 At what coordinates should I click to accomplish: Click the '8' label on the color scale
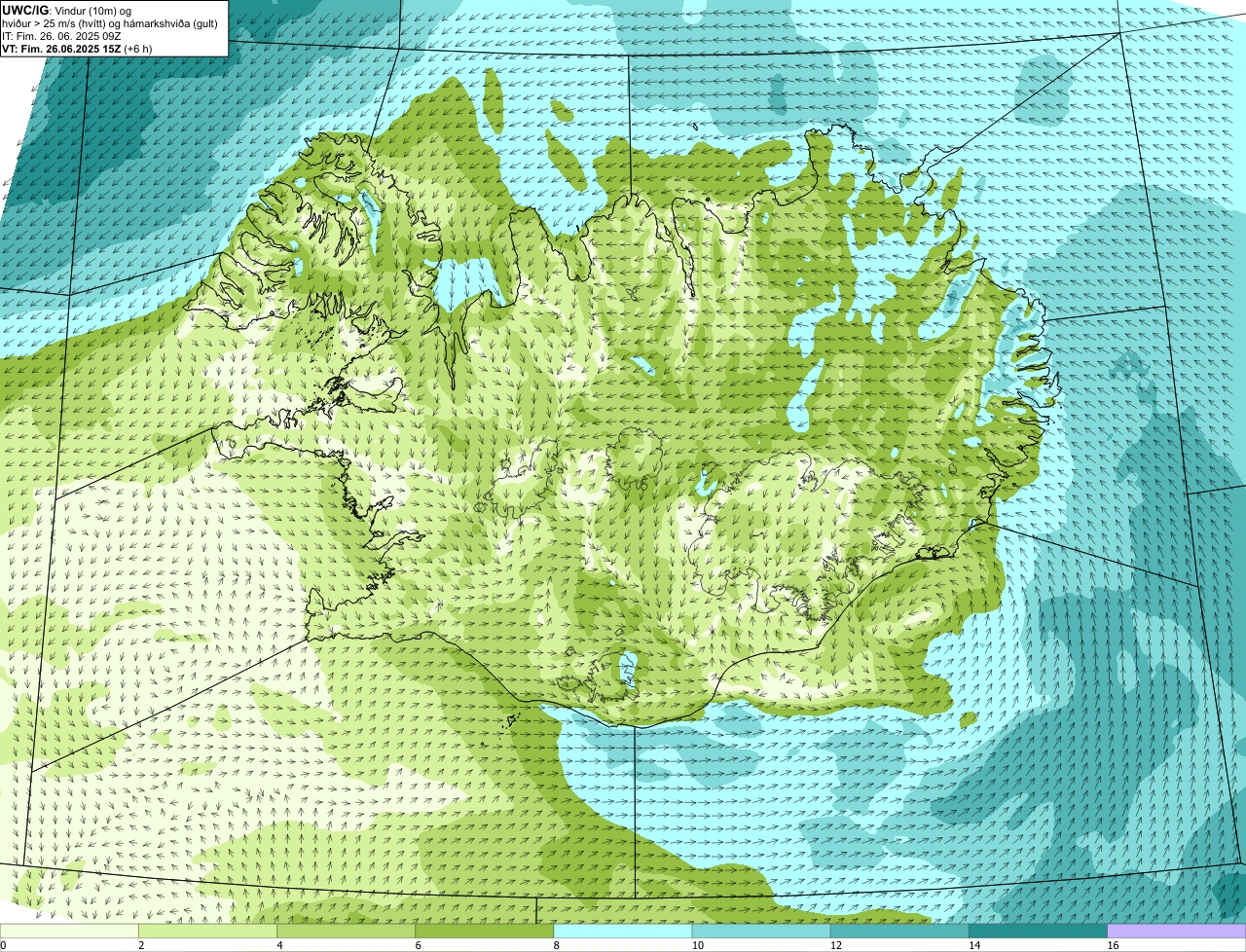pos(556,945)
